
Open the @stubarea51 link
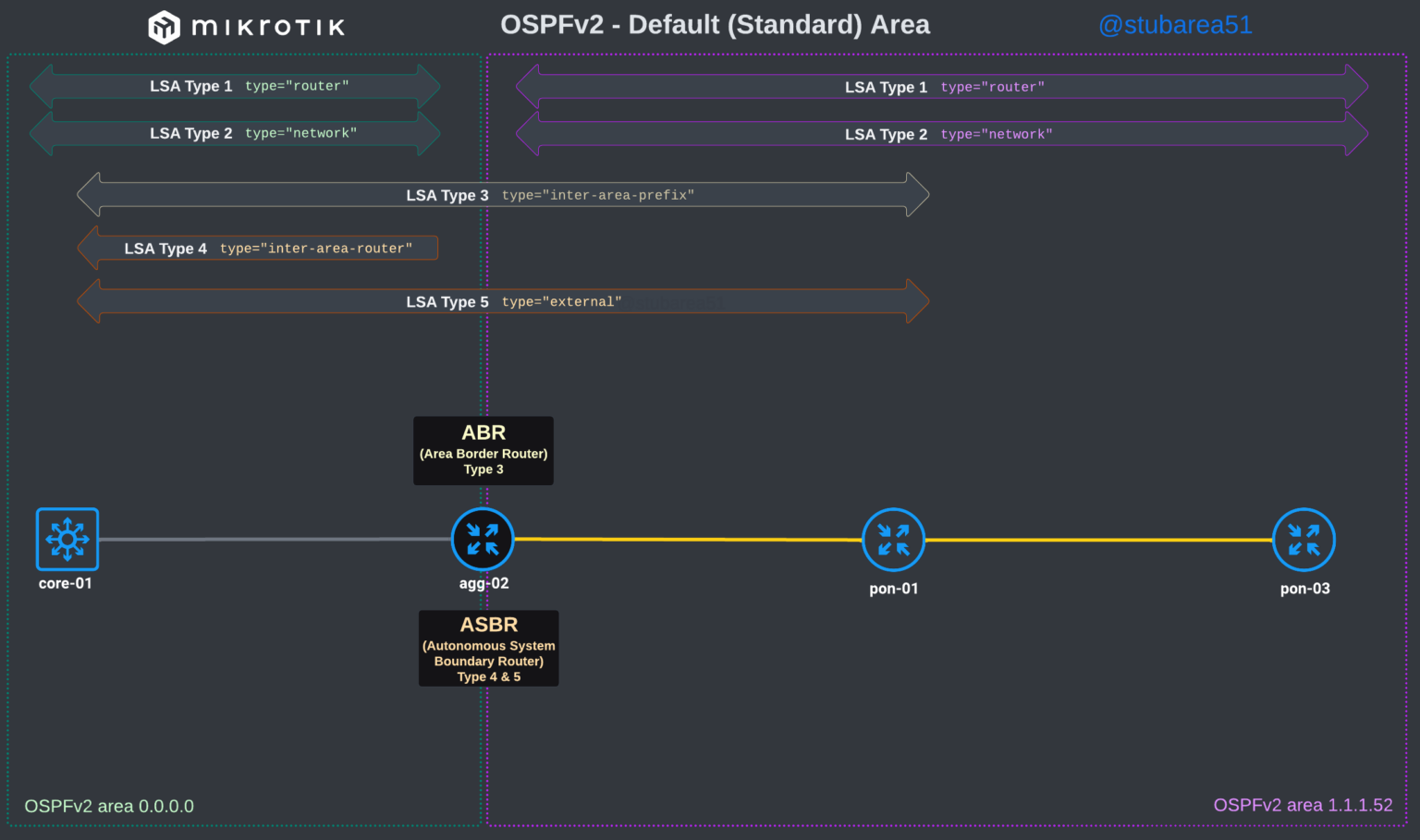1175,25
